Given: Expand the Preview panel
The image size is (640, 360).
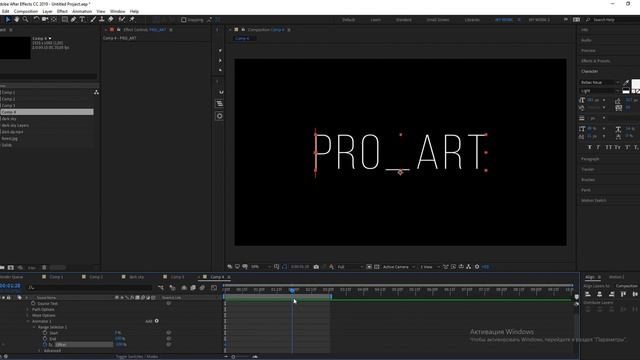Looking at the screenshot, I should [x=588, y=51].
